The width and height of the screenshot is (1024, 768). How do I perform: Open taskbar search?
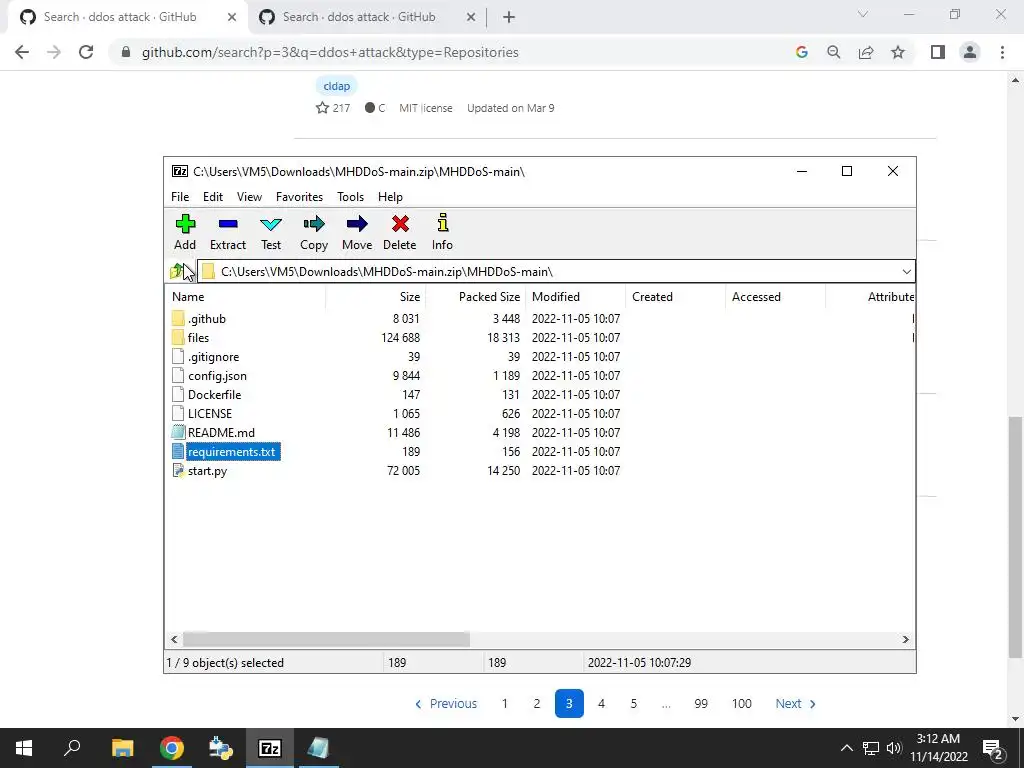[72, 748]
